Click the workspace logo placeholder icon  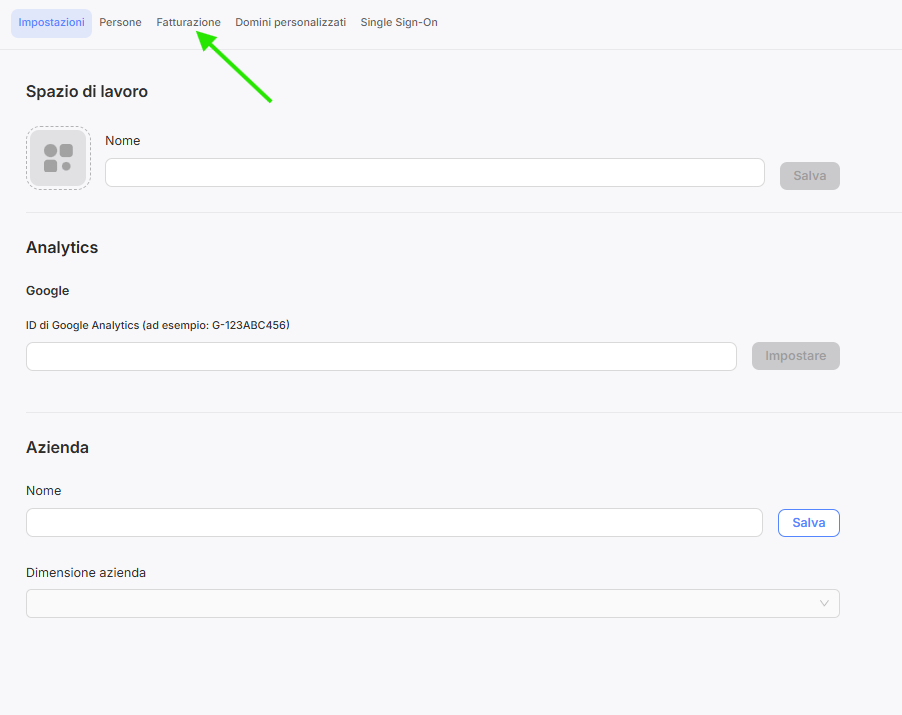pyautogui.click(x=58, y=158)
